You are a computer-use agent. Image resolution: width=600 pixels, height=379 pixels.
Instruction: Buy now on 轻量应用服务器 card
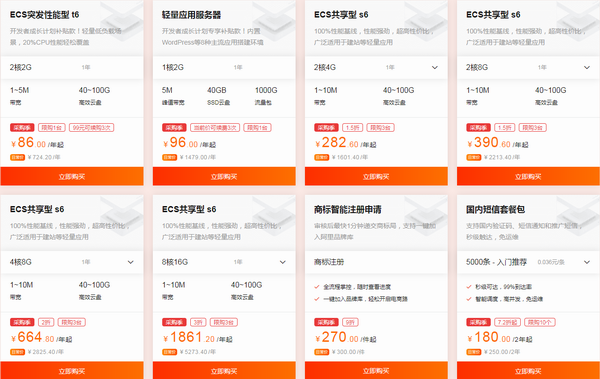coord(224,176)
